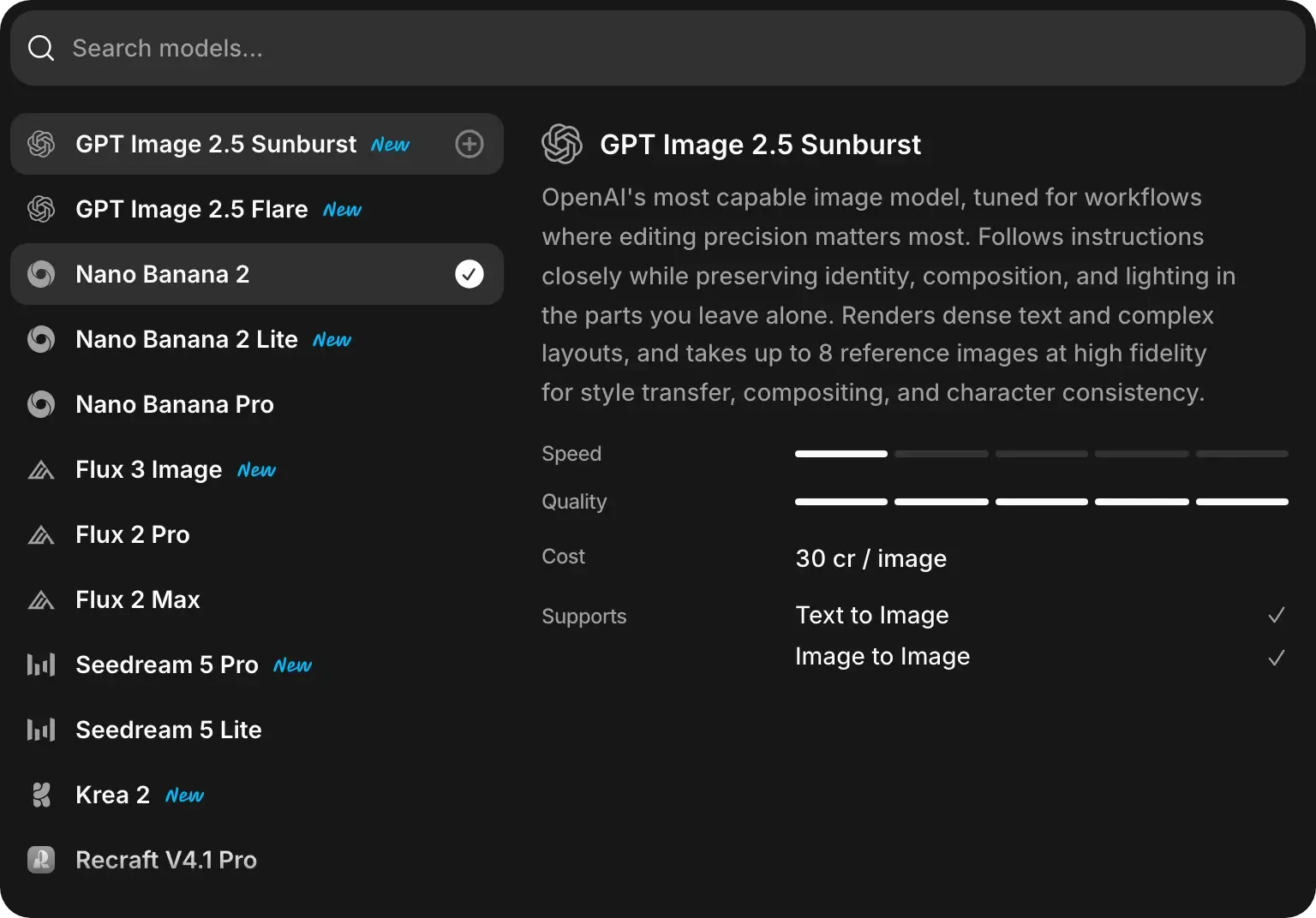Click the plus icon on GPT Image 2.5 Sunburst
The height and width of the screenshot is (918, 1316).
[x=470, y=144]
